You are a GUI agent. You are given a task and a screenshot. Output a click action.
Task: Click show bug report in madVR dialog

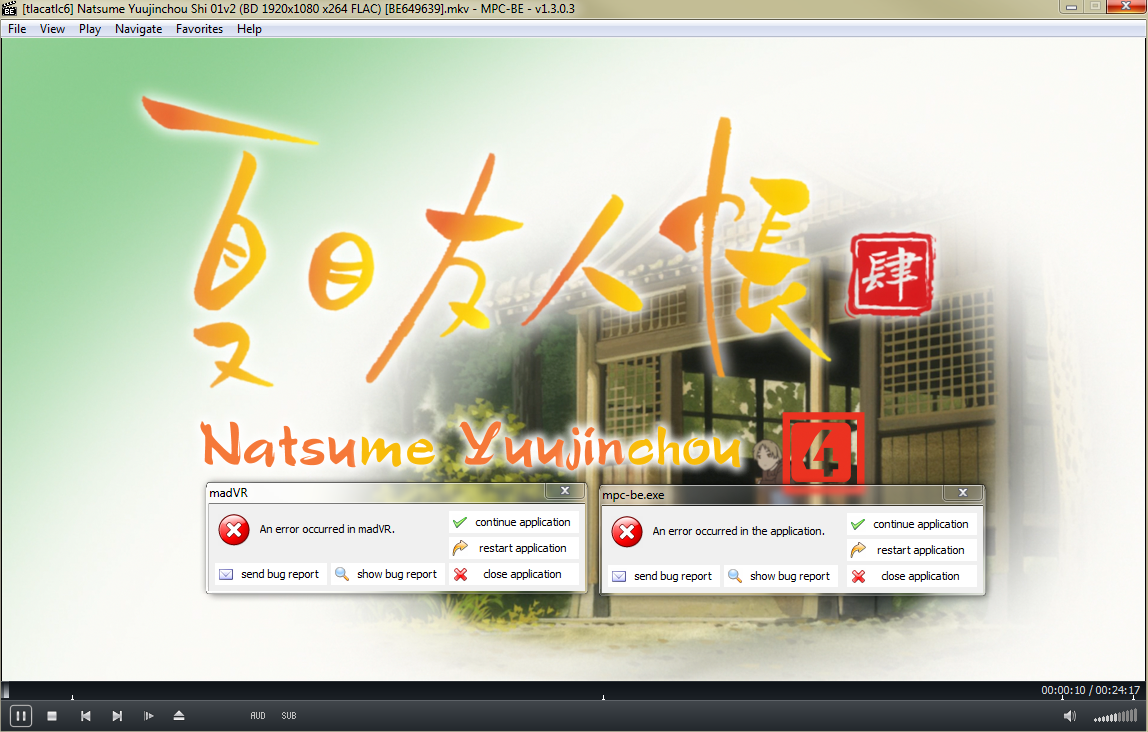click(388, 575)
